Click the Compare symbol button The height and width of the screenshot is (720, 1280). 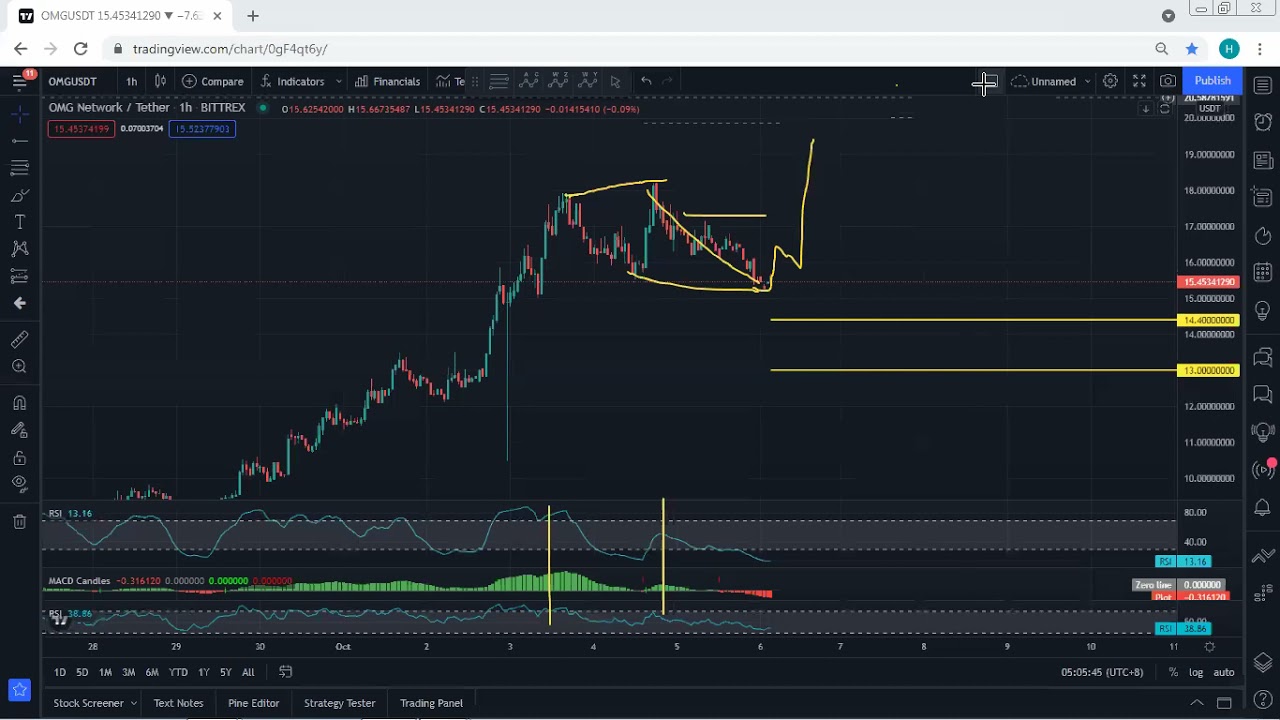coord(212,81)
